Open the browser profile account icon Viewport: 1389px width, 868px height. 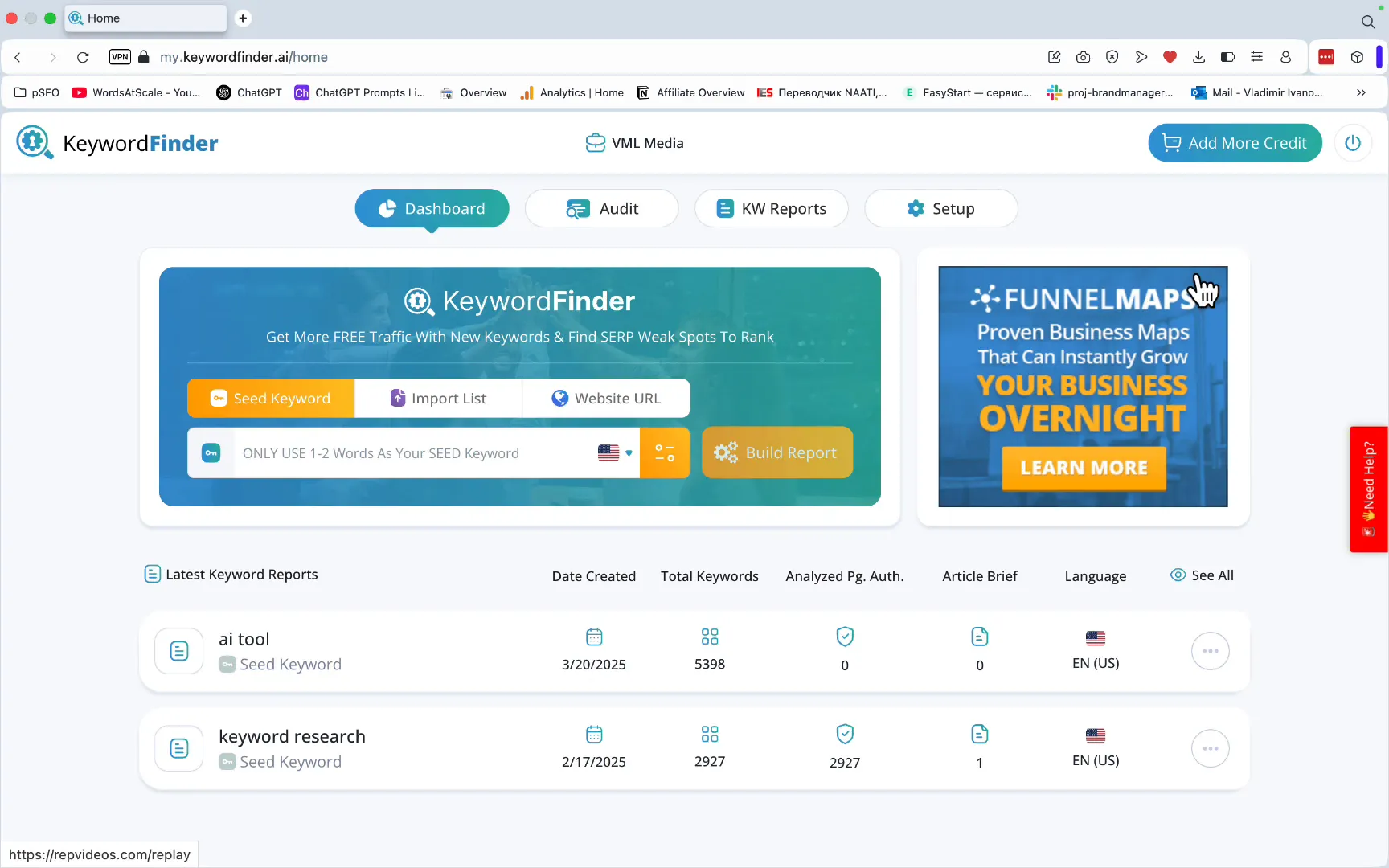click(1285, 57)
